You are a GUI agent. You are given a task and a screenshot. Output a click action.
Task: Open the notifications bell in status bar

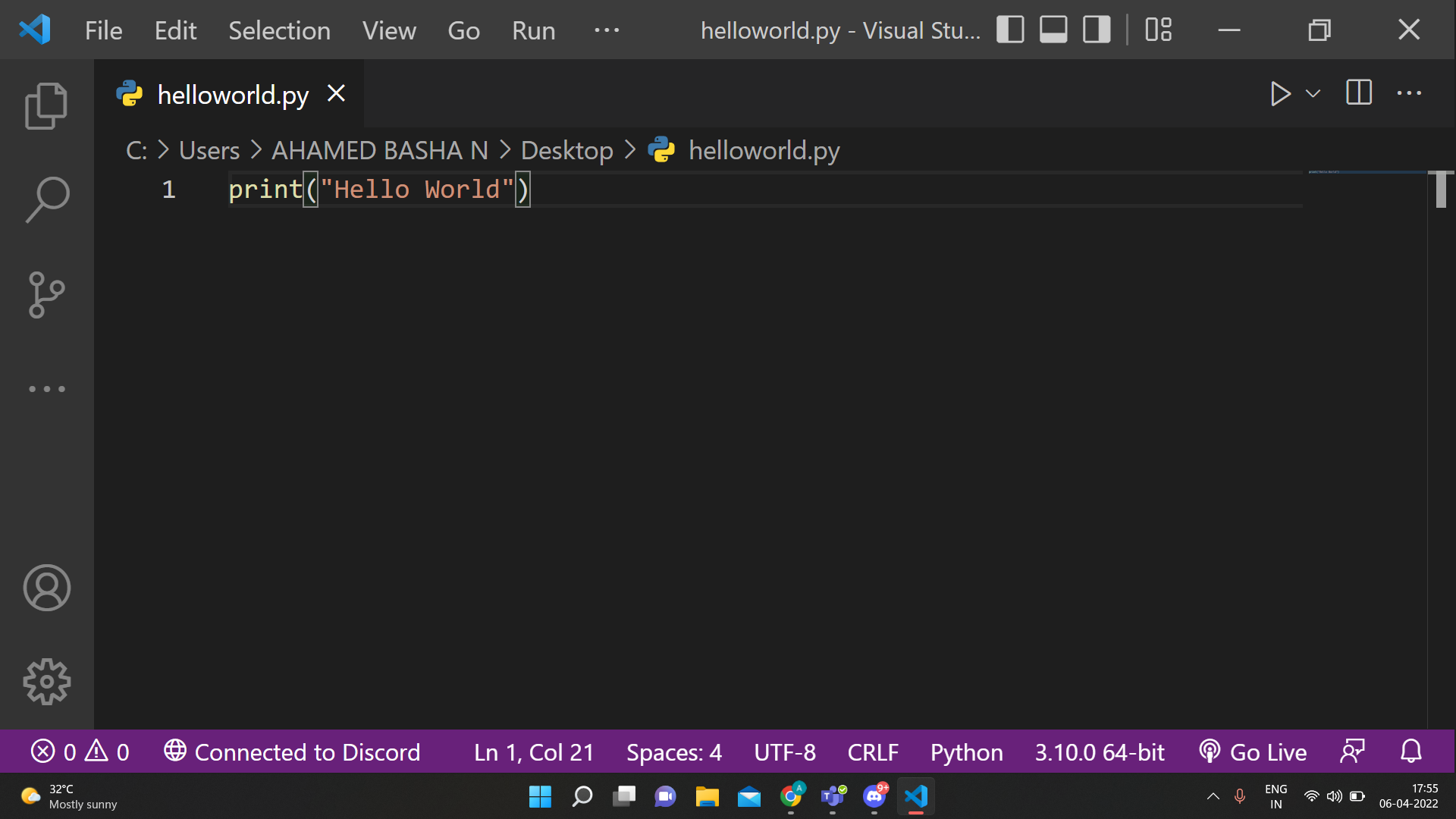click(1410, 752)
